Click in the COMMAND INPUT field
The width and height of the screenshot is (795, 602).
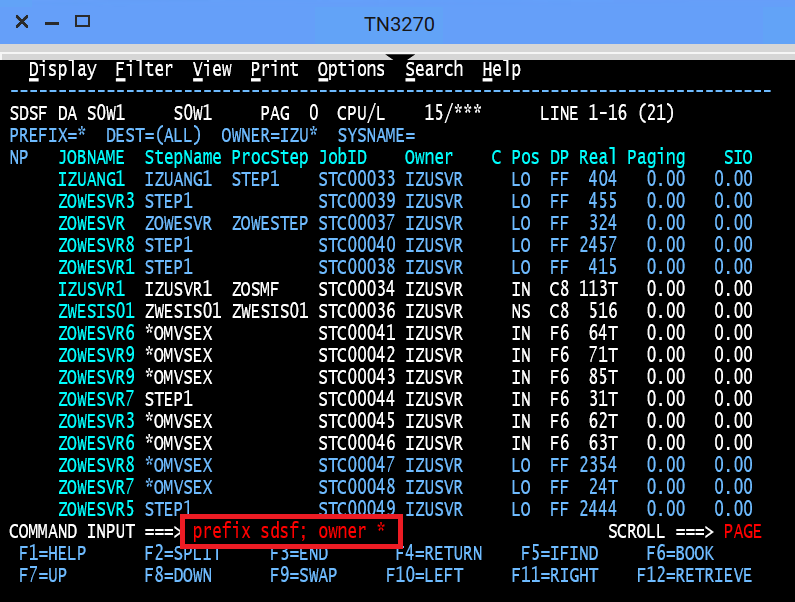[290, 531]
